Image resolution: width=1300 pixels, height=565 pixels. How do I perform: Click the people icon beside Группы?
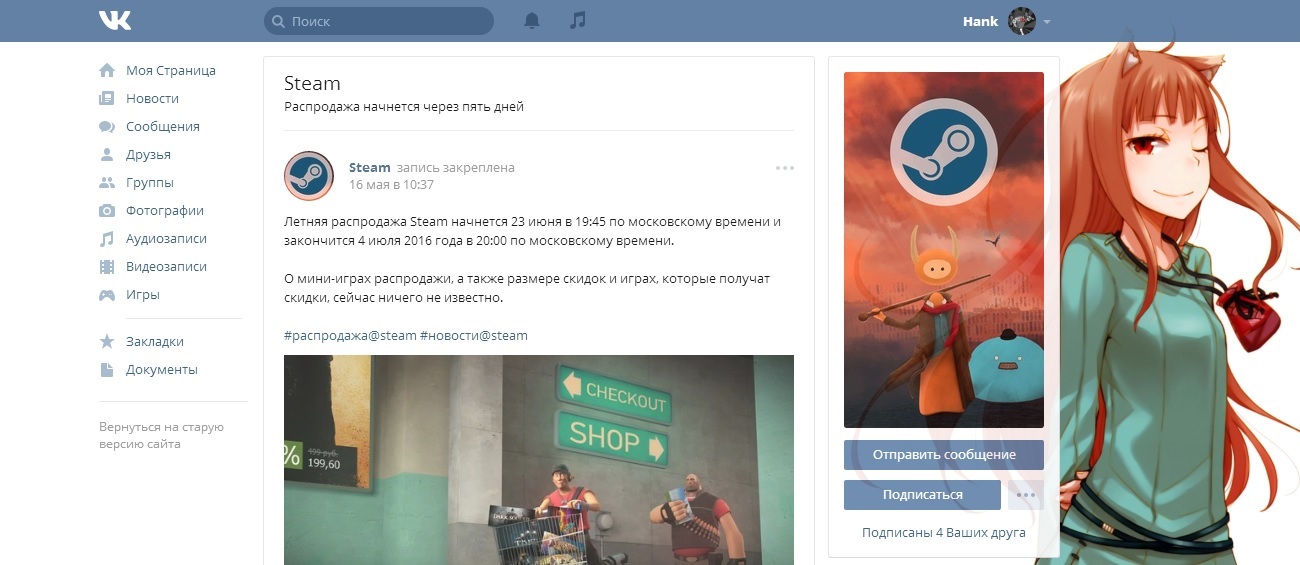click(107, 182)
